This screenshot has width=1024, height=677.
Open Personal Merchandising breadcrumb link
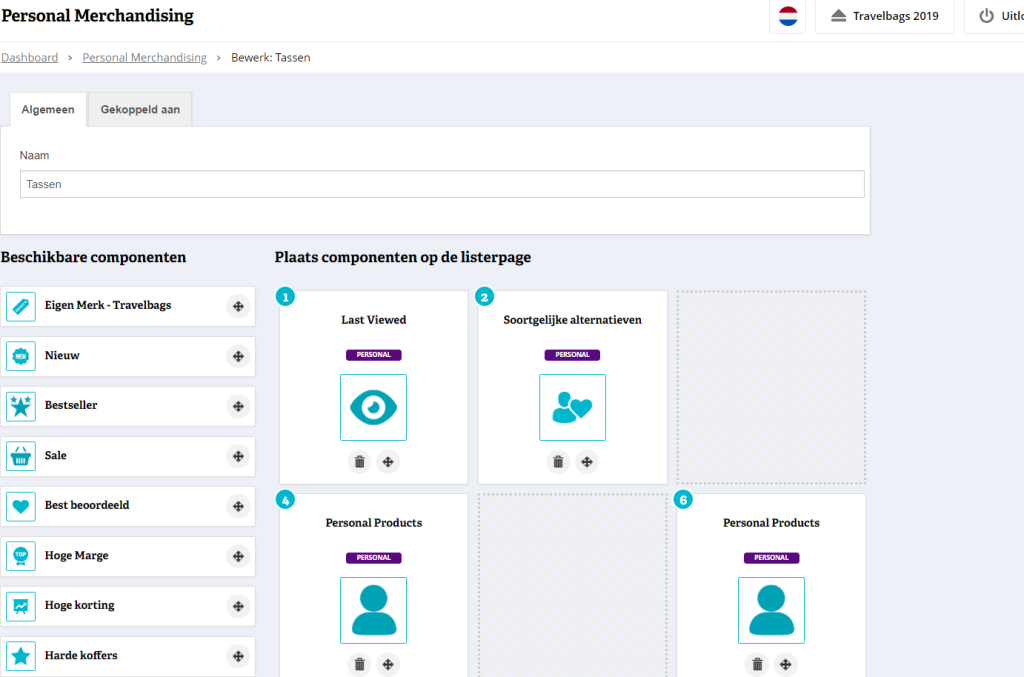(144, 58)
